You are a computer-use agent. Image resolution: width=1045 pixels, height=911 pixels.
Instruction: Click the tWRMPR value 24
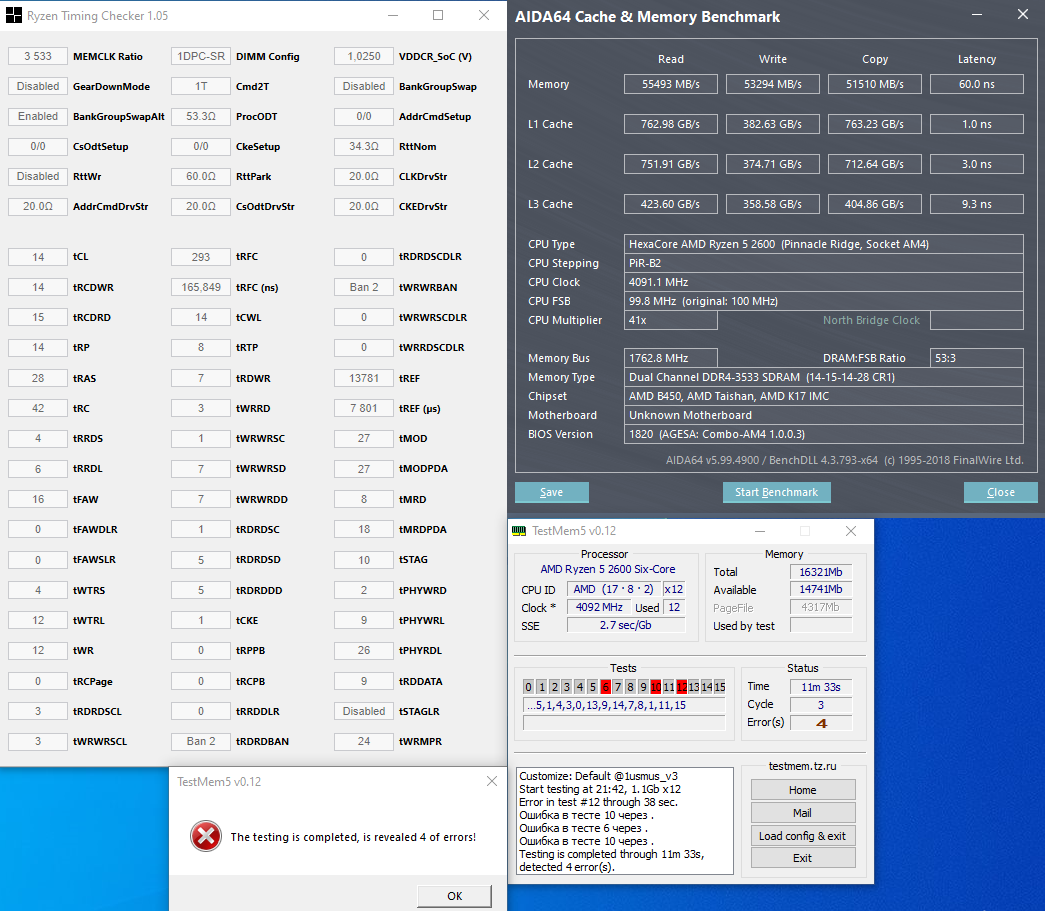tap(364, 741)
